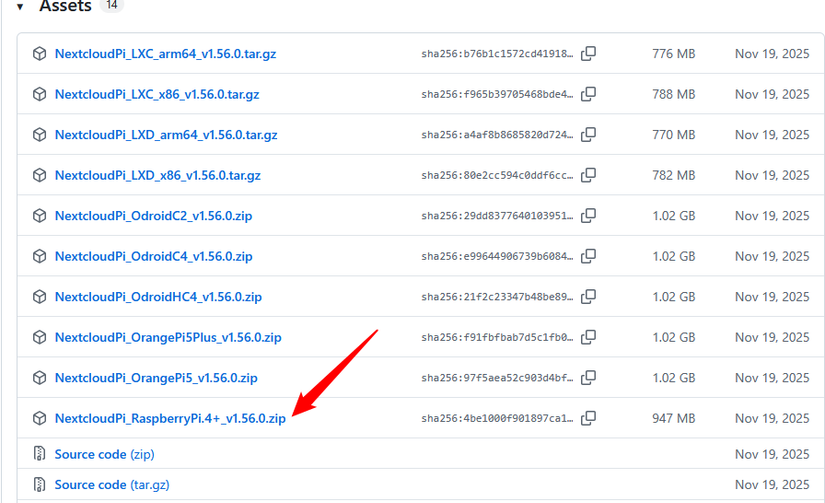Viewport: 825px width, 503px height.
Task: Click the 782 MB file size
Action: coord(673,175)
